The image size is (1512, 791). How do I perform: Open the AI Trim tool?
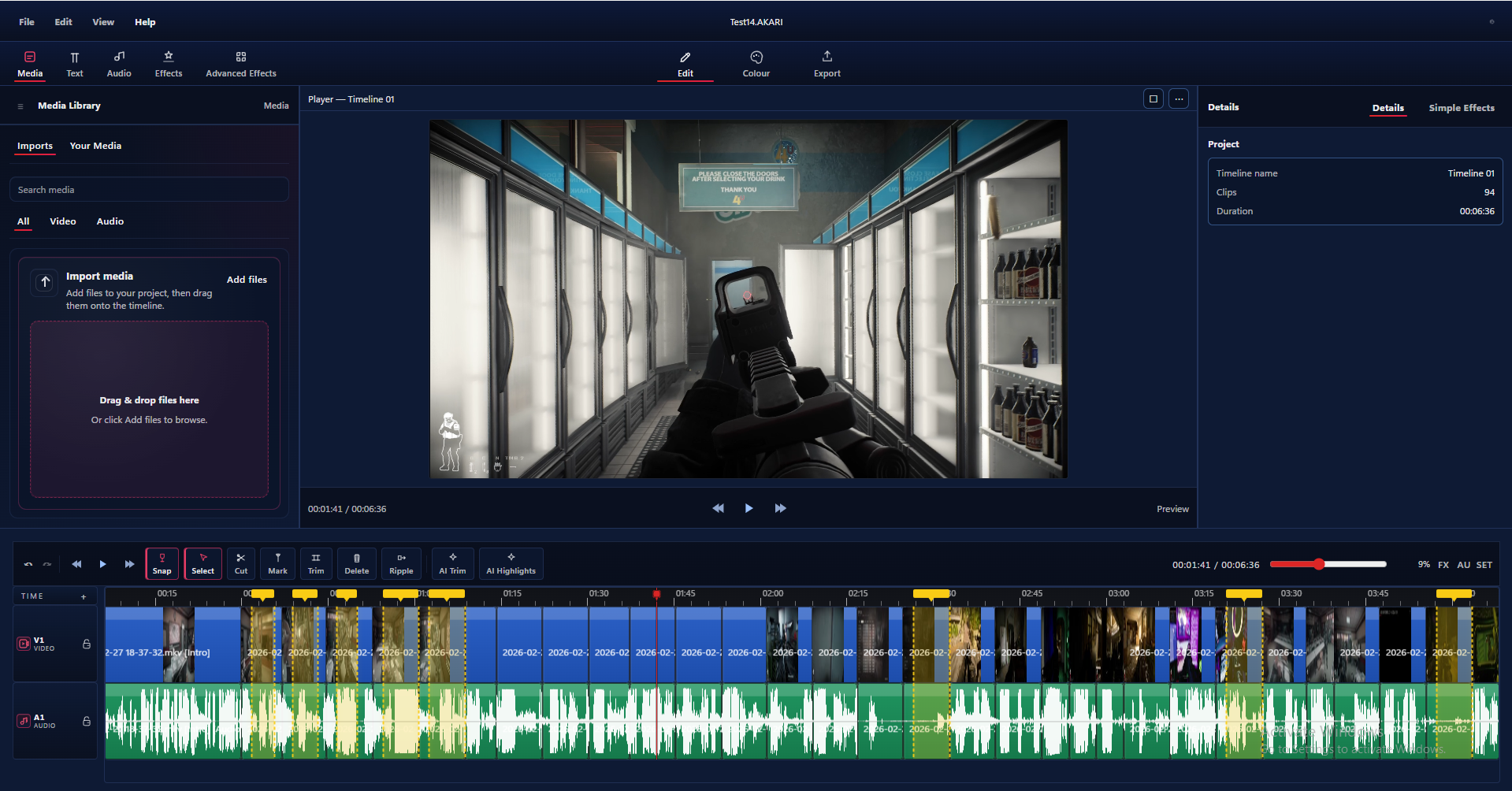[x=452, y=563]
